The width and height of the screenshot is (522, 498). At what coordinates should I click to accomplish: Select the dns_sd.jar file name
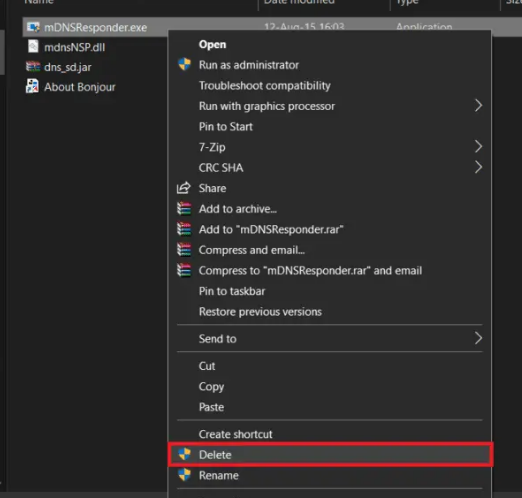pyautogui.click(x=68, y=67)
